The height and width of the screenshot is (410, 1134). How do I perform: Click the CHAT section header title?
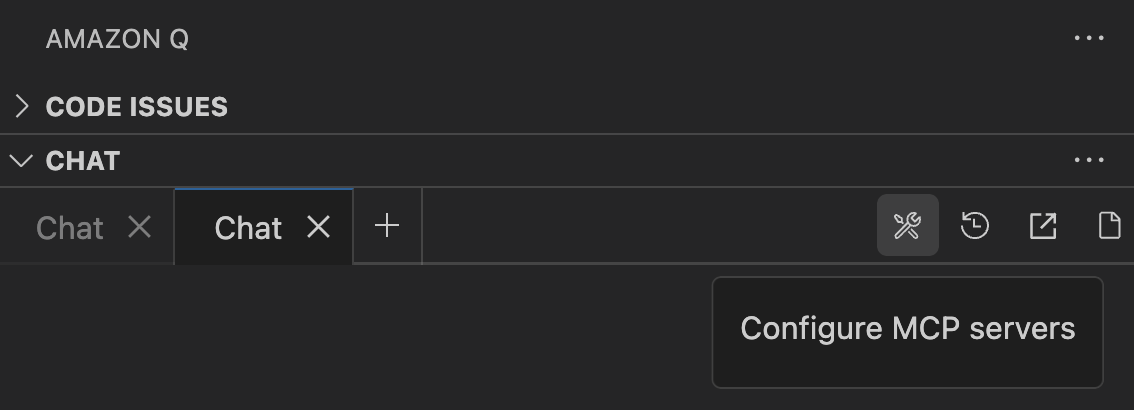click(x=83, y=161)
